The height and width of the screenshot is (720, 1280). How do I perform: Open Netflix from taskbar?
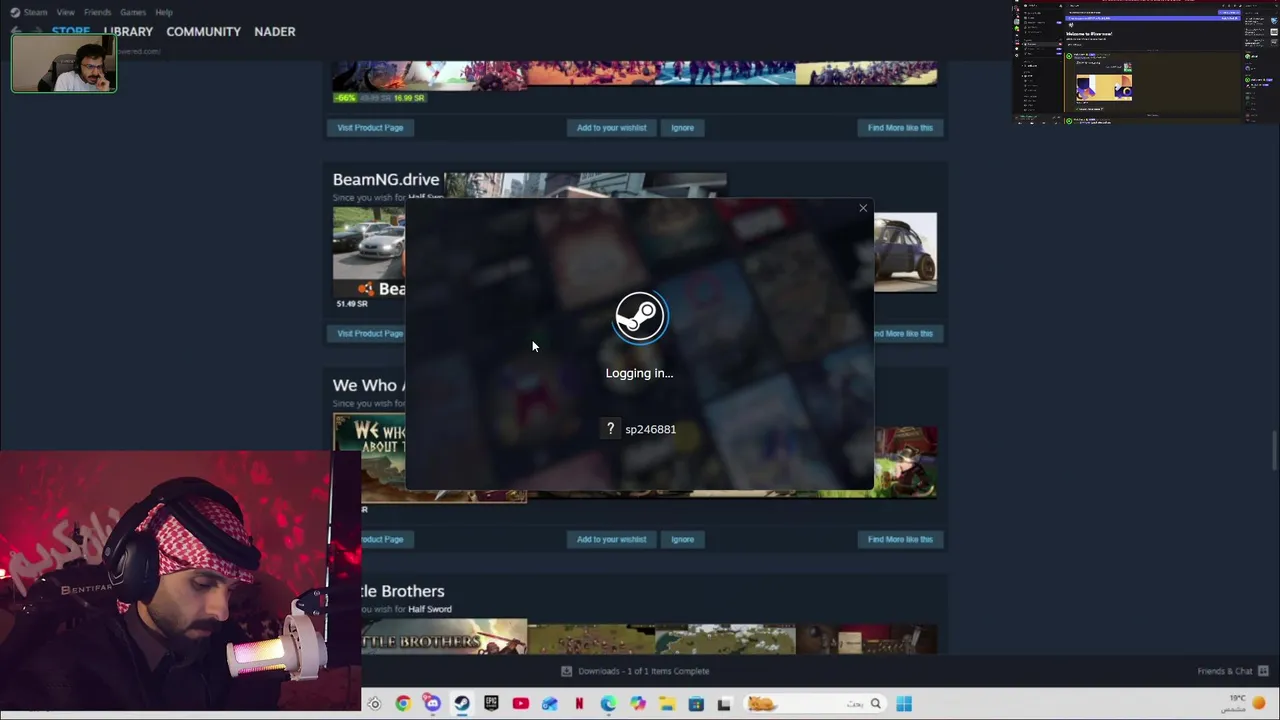tap(579, 704)
